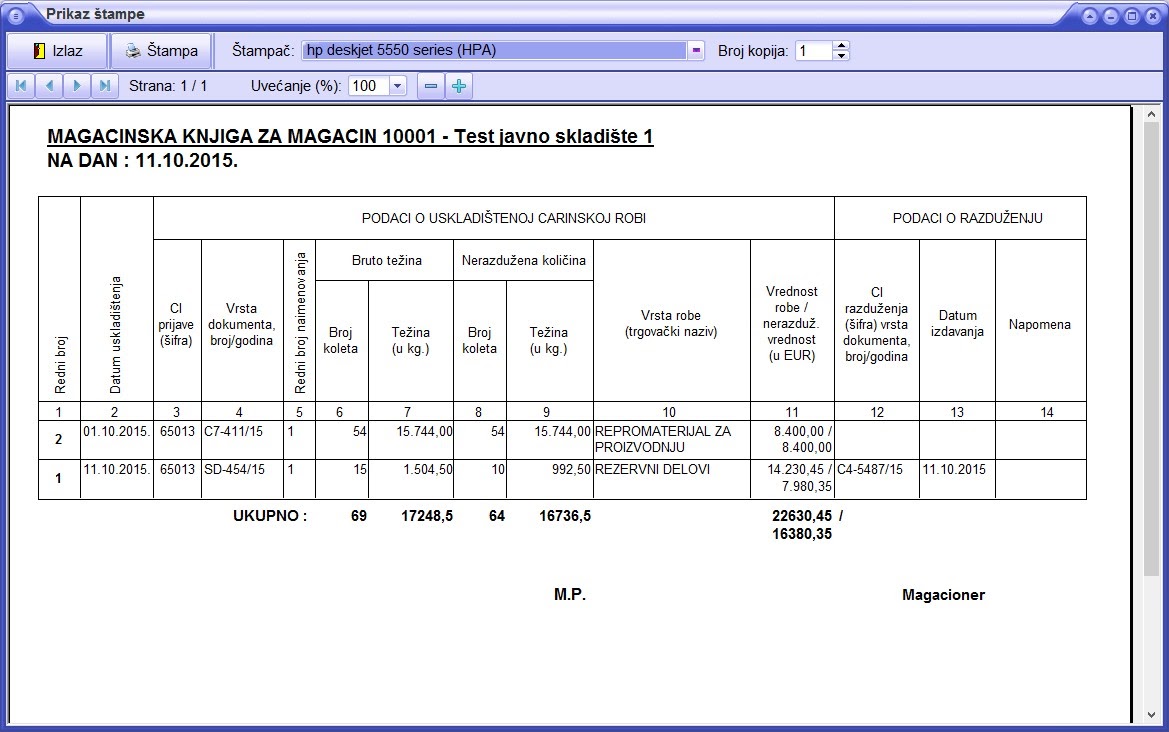Viewport: 1169px width, 732px height.
Task: Click the vertical scrollbar up arrow
Action: tap(1151, 115)
